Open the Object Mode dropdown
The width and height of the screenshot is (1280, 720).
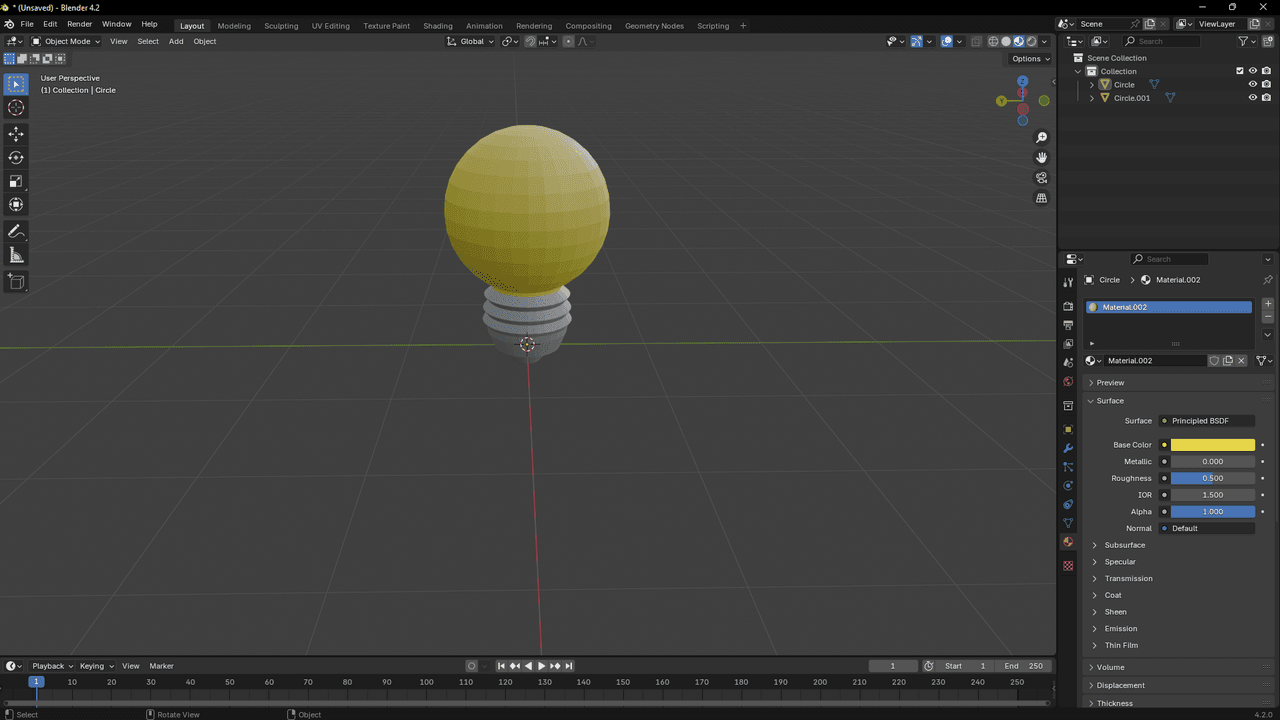[x=66, y=41]
